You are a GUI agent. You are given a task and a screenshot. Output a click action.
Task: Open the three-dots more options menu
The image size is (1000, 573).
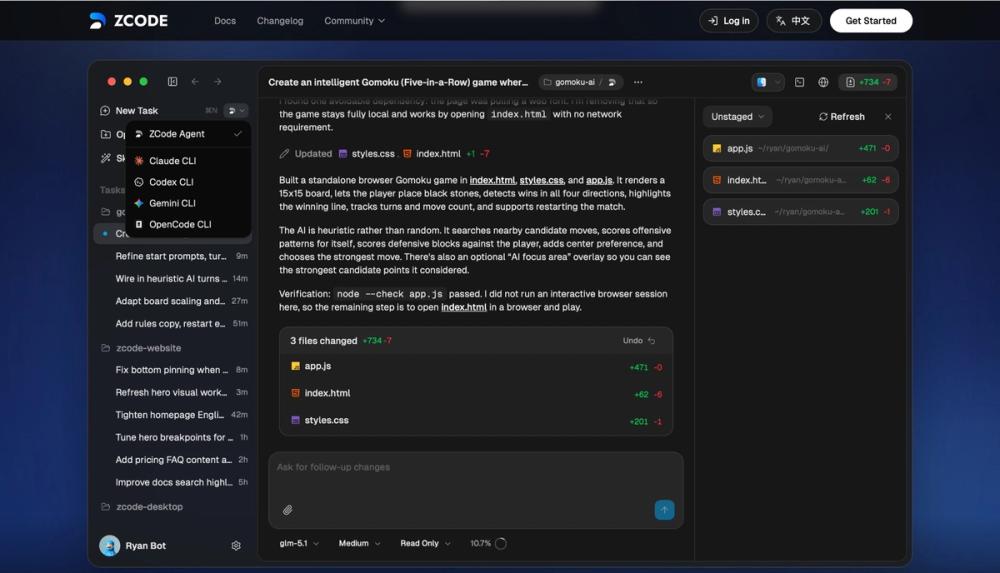(x=638, y=82)
